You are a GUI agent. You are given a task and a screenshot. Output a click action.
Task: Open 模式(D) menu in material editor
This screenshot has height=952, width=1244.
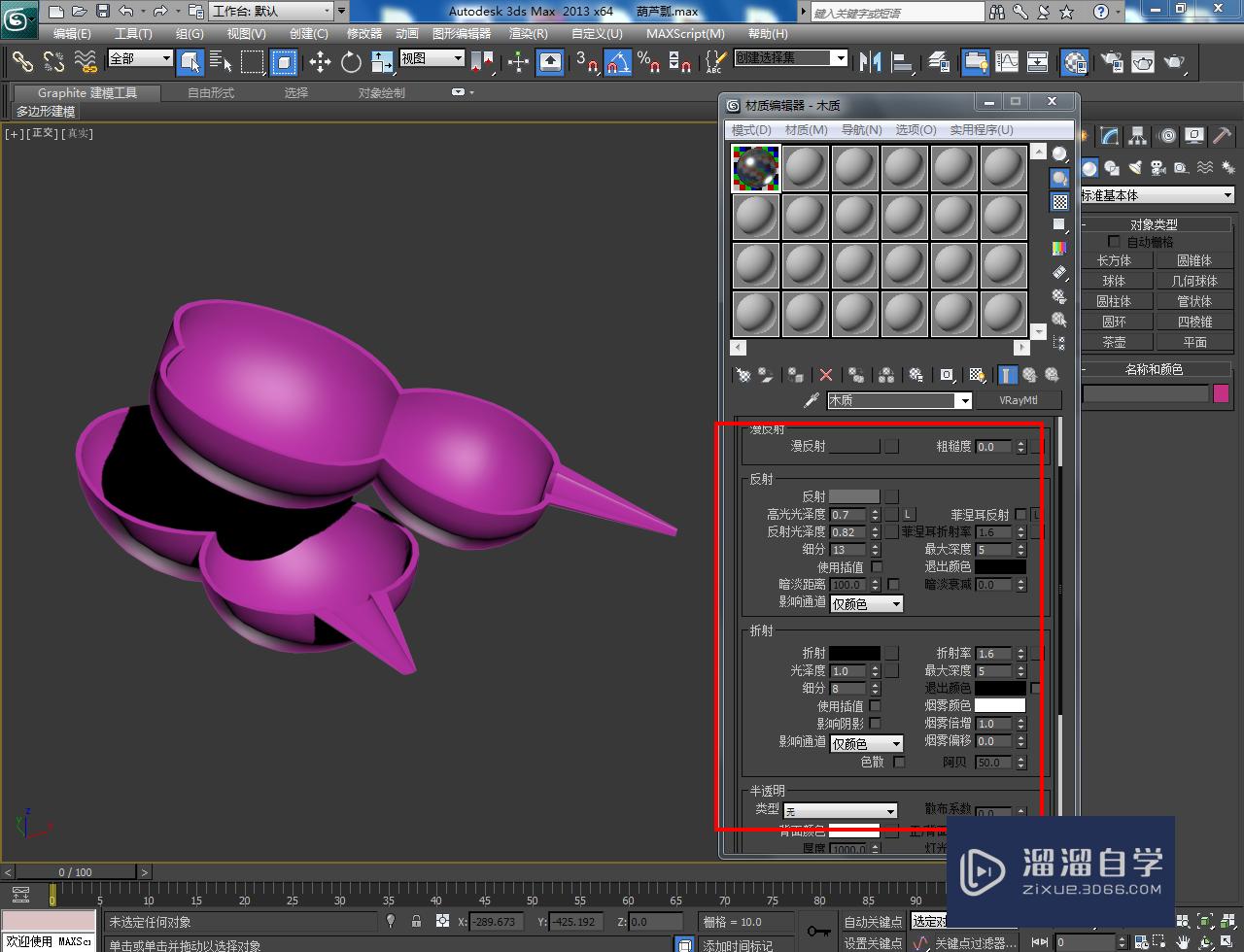pyautogui.click(x=751, y=129)
